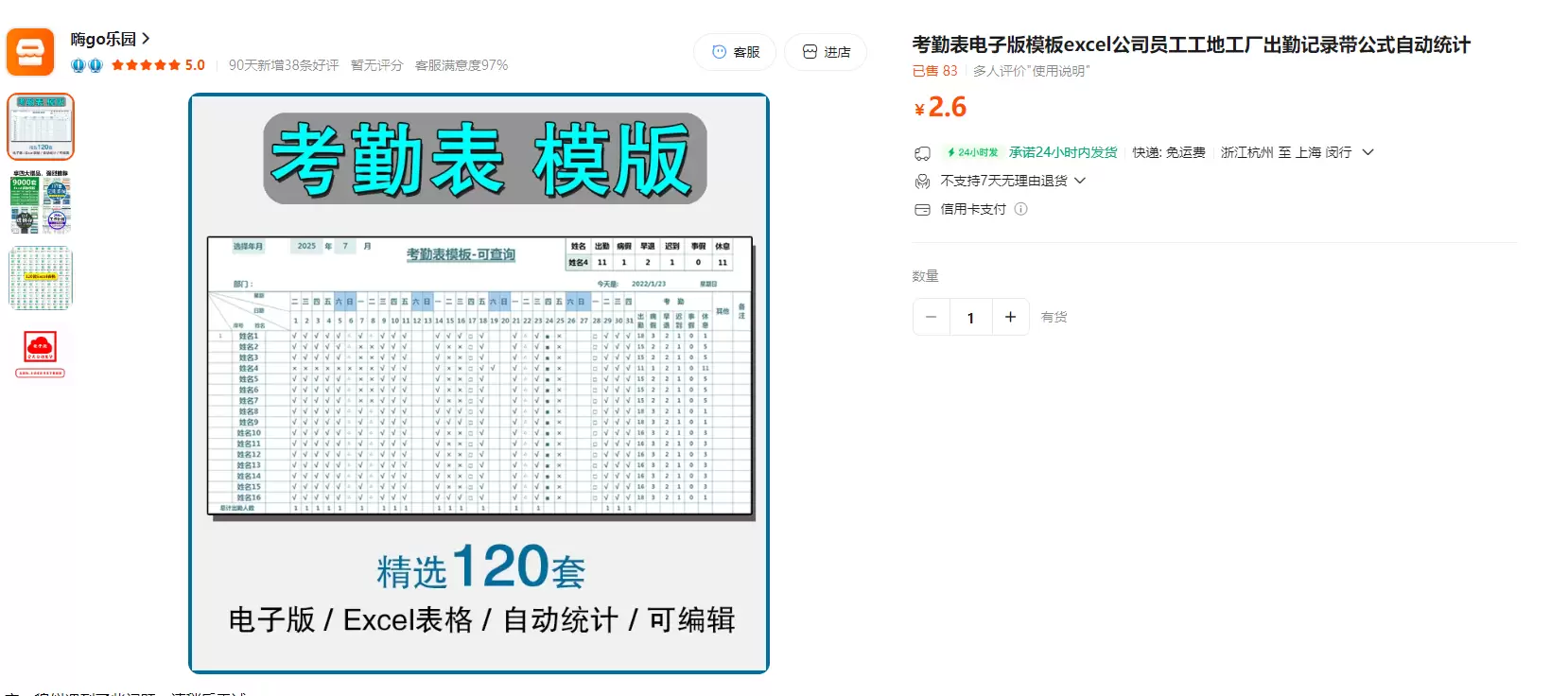Click 客服满意度97% text

(x=462, y=65)
